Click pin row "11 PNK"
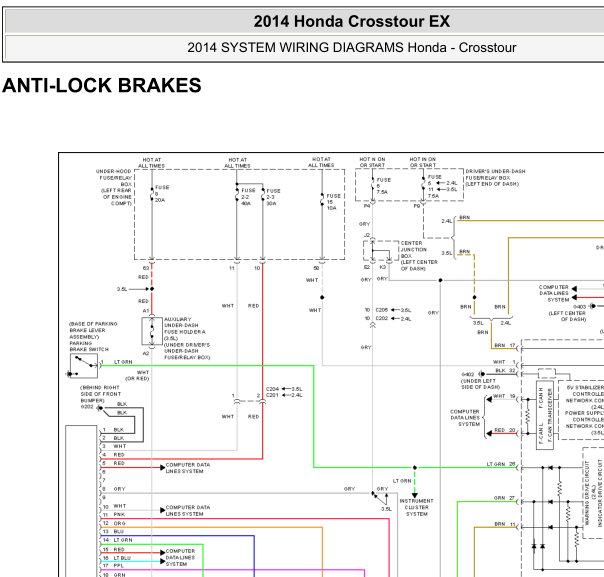Screen dimensions: 604x577 (x=114, y=515)
